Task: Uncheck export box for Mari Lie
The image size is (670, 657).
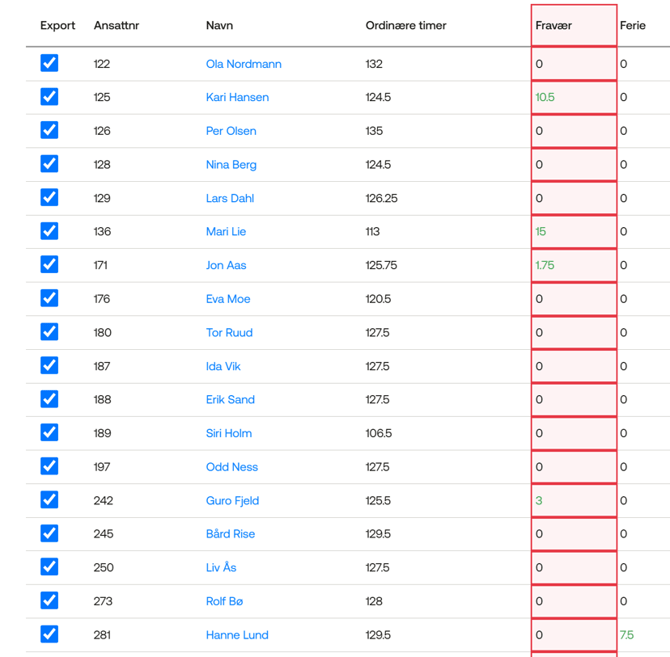Action: 49,231
